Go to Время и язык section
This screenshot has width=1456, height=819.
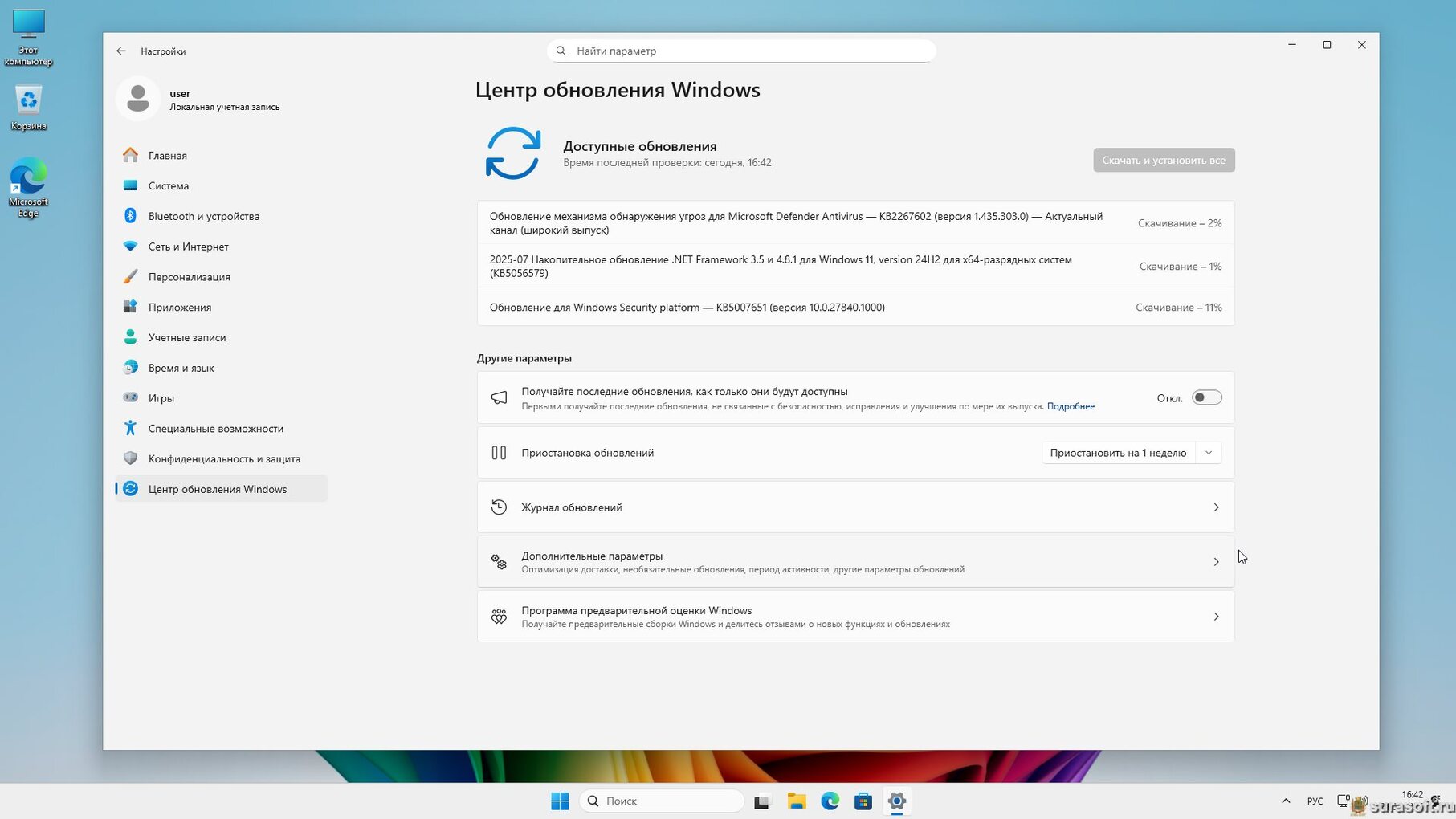point(221,368)
